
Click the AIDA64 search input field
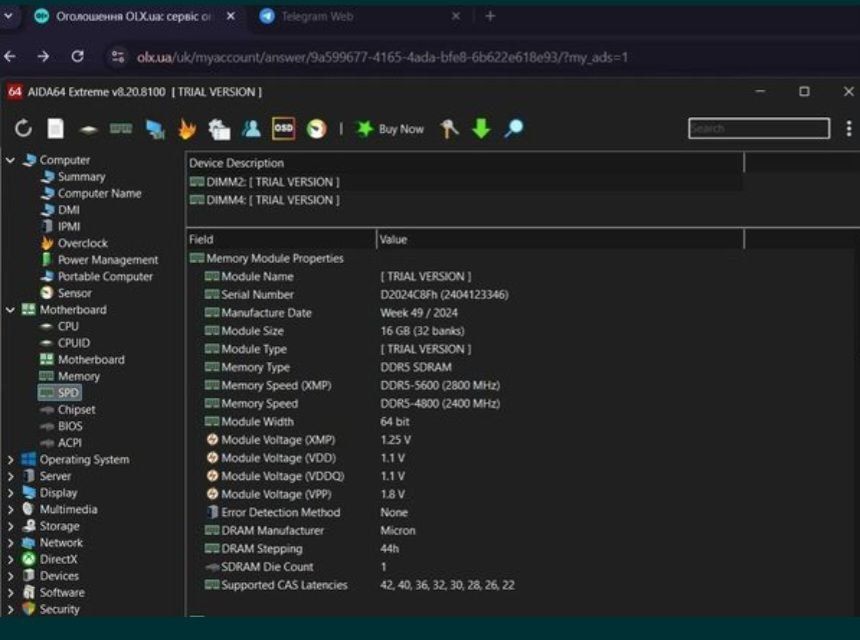pos(759,128)
